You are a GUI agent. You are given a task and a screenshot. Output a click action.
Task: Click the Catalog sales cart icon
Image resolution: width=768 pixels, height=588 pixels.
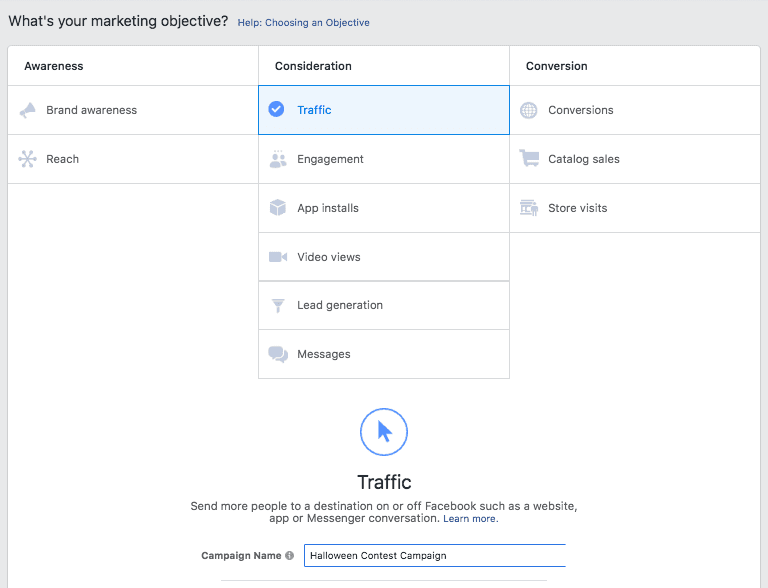pos(529,159)
